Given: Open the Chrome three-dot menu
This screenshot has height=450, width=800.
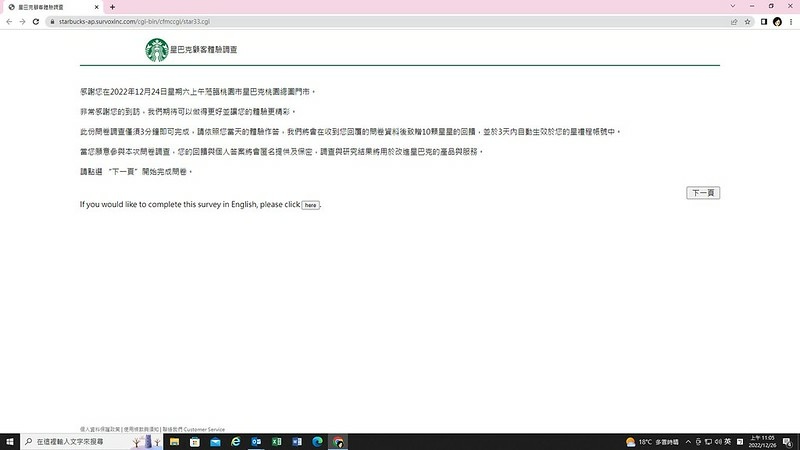Looking at the screenshot, I should (791, 21).
